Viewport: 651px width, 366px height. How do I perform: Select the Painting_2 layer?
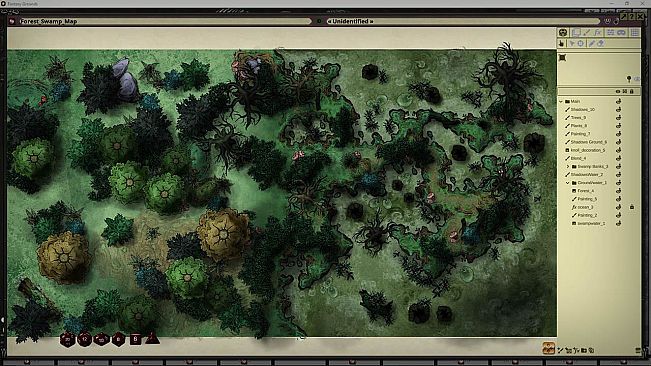tap(587, 215)
